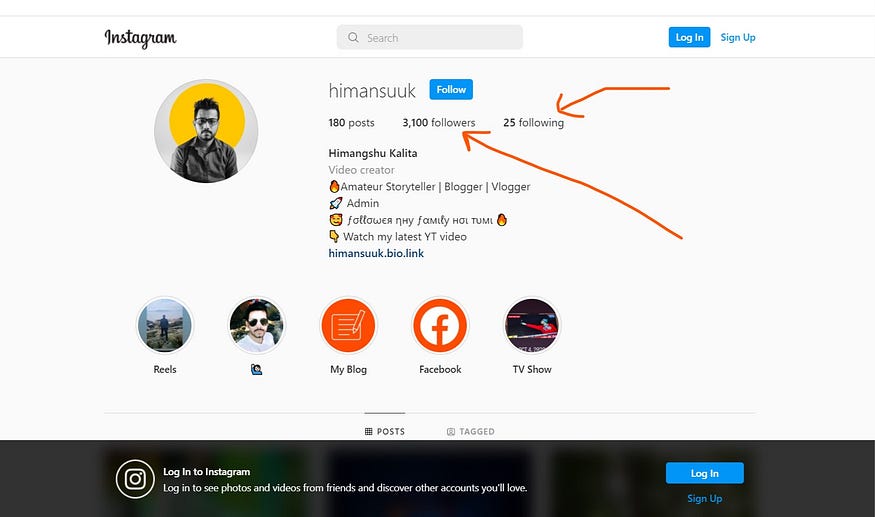Click the Reels highlight label
The height and width of the screenshot is (517, 875).
[165, 370]
